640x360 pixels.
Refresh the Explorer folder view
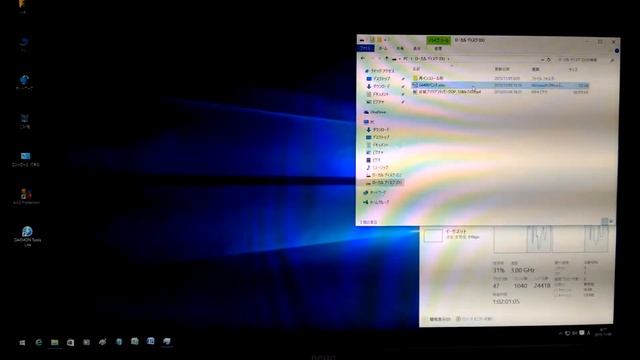(549, 60)
